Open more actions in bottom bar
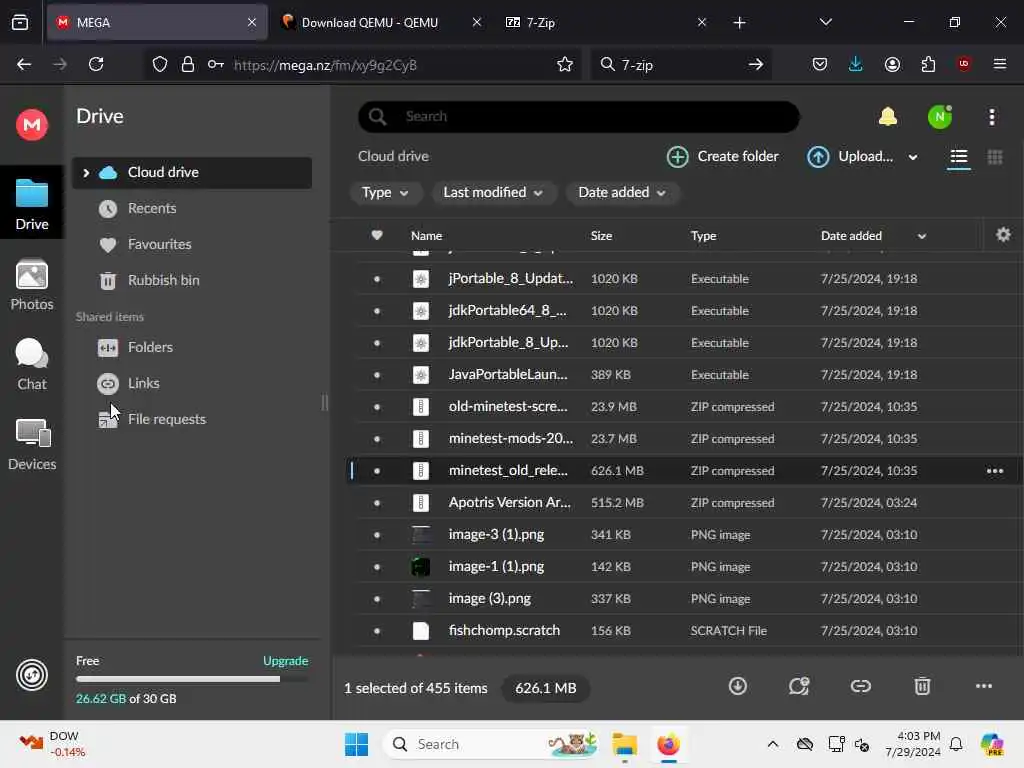 point(984,686)
